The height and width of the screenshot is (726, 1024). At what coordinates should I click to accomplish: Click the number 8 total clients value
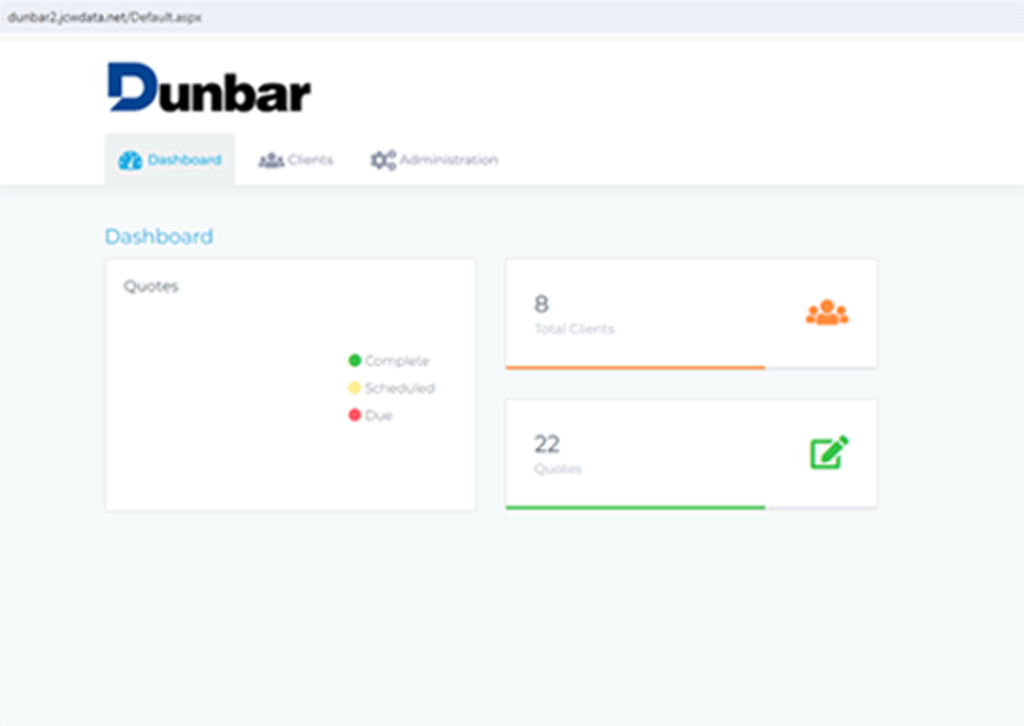coord(541,304)
